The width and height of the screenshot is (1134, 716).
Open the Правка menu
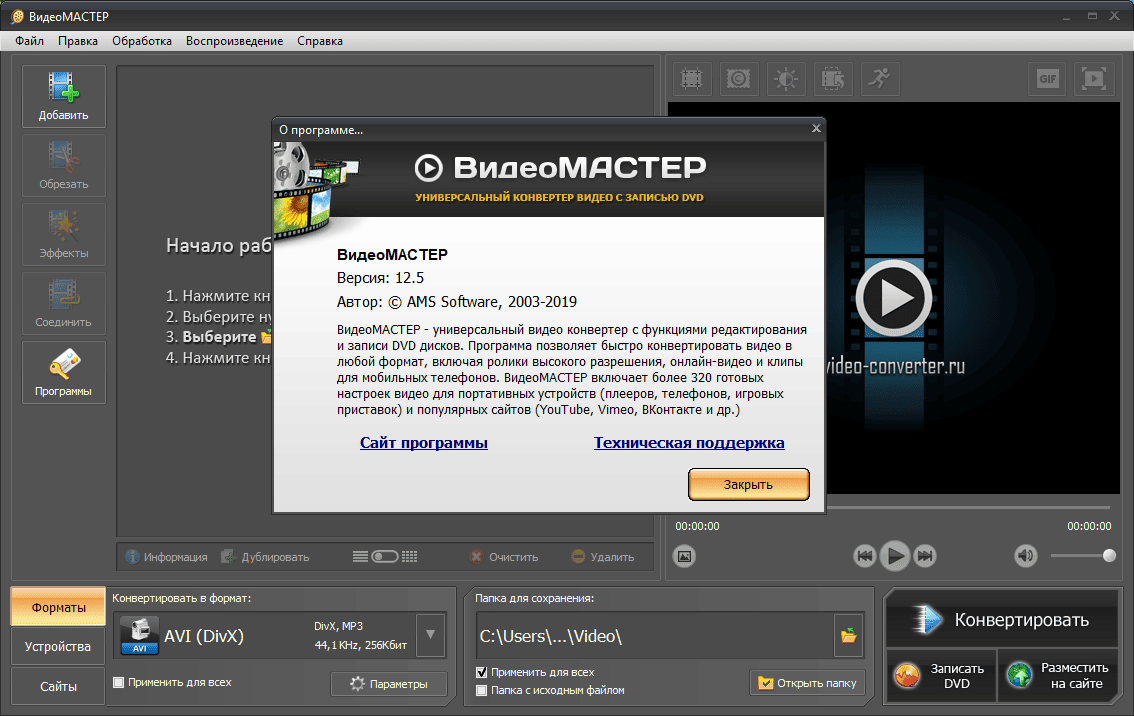point(78,41)
